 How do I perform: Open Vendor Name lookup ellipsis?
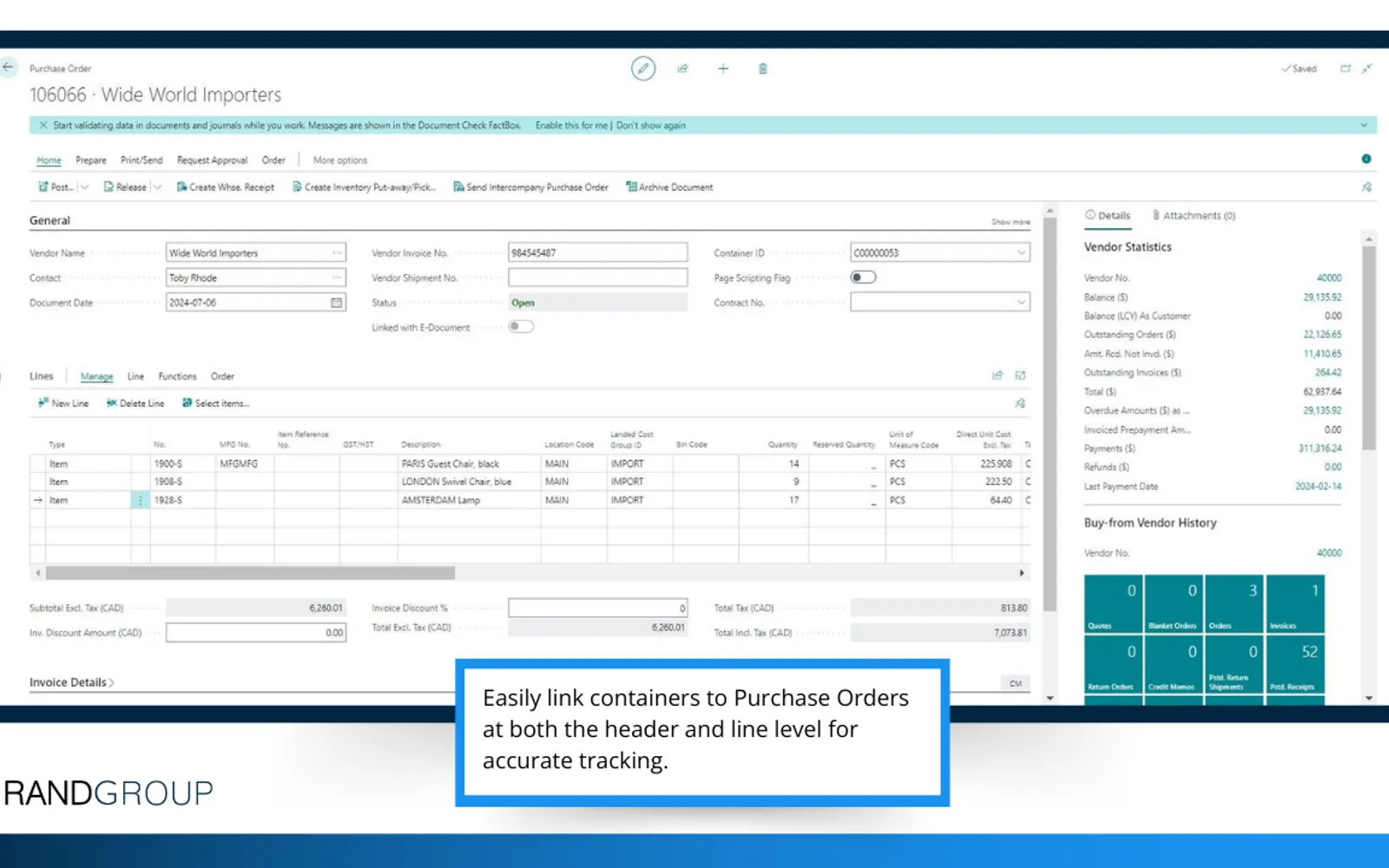pos(336,253)
